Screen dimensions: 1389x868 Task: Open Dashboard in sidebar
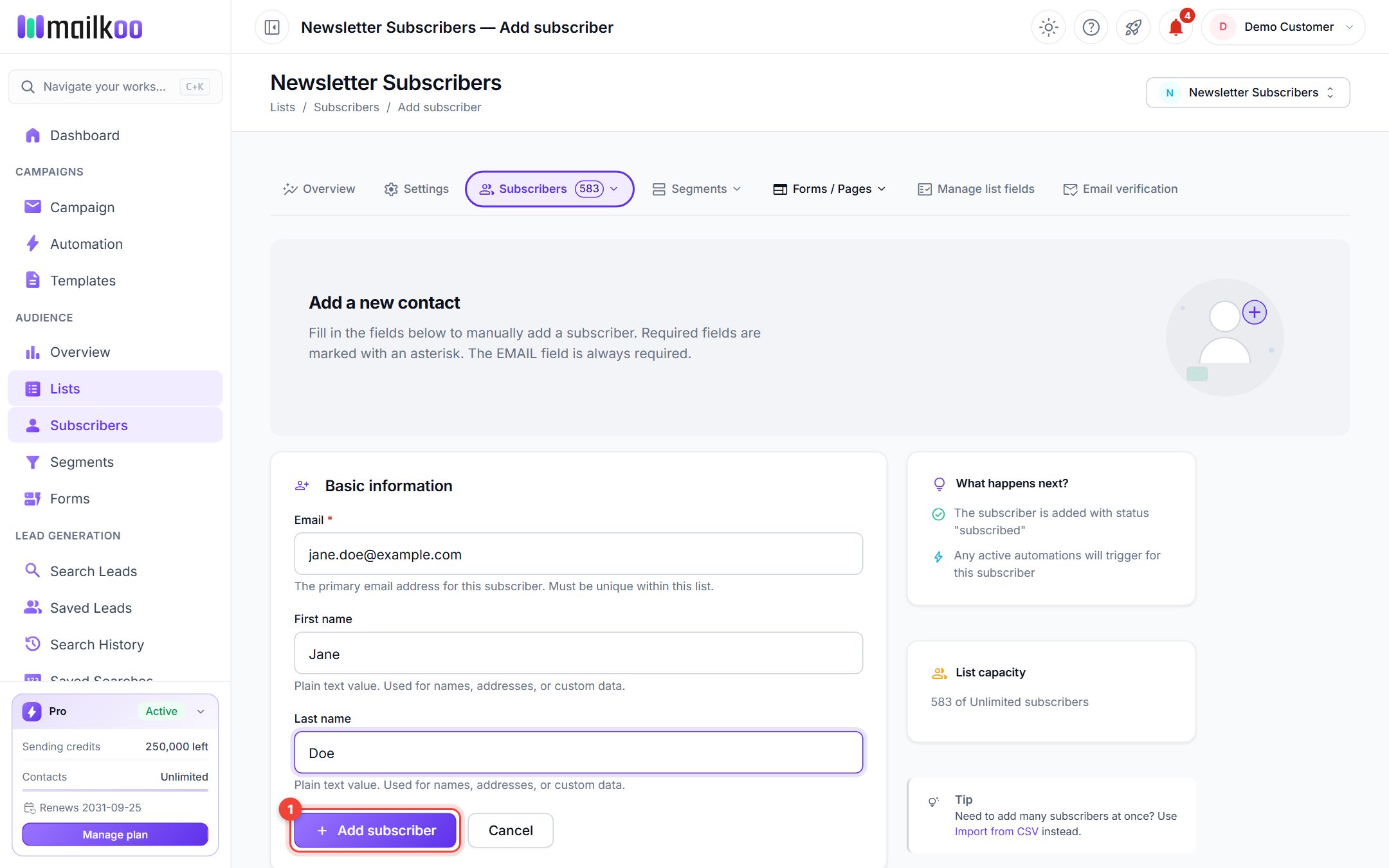pyautogui.click(x=115, y=135)
